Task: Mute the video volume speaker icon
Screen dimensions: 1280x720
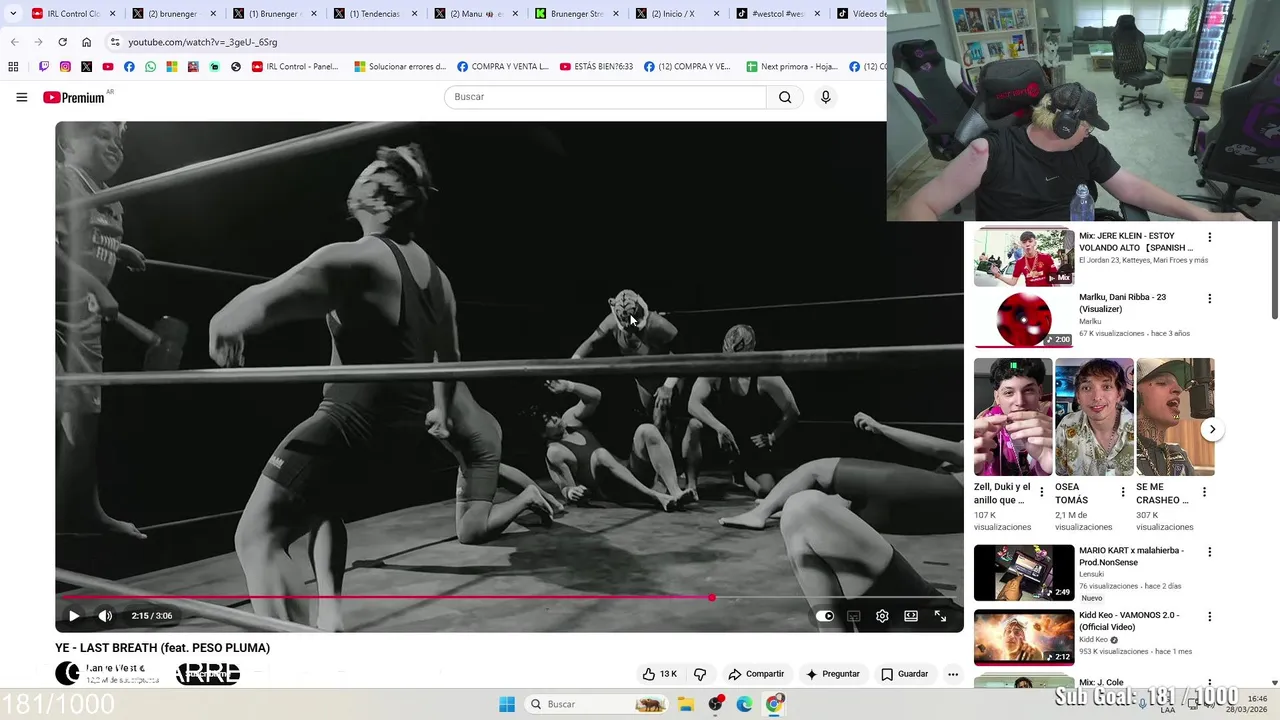Action: [x=105, y=616]
